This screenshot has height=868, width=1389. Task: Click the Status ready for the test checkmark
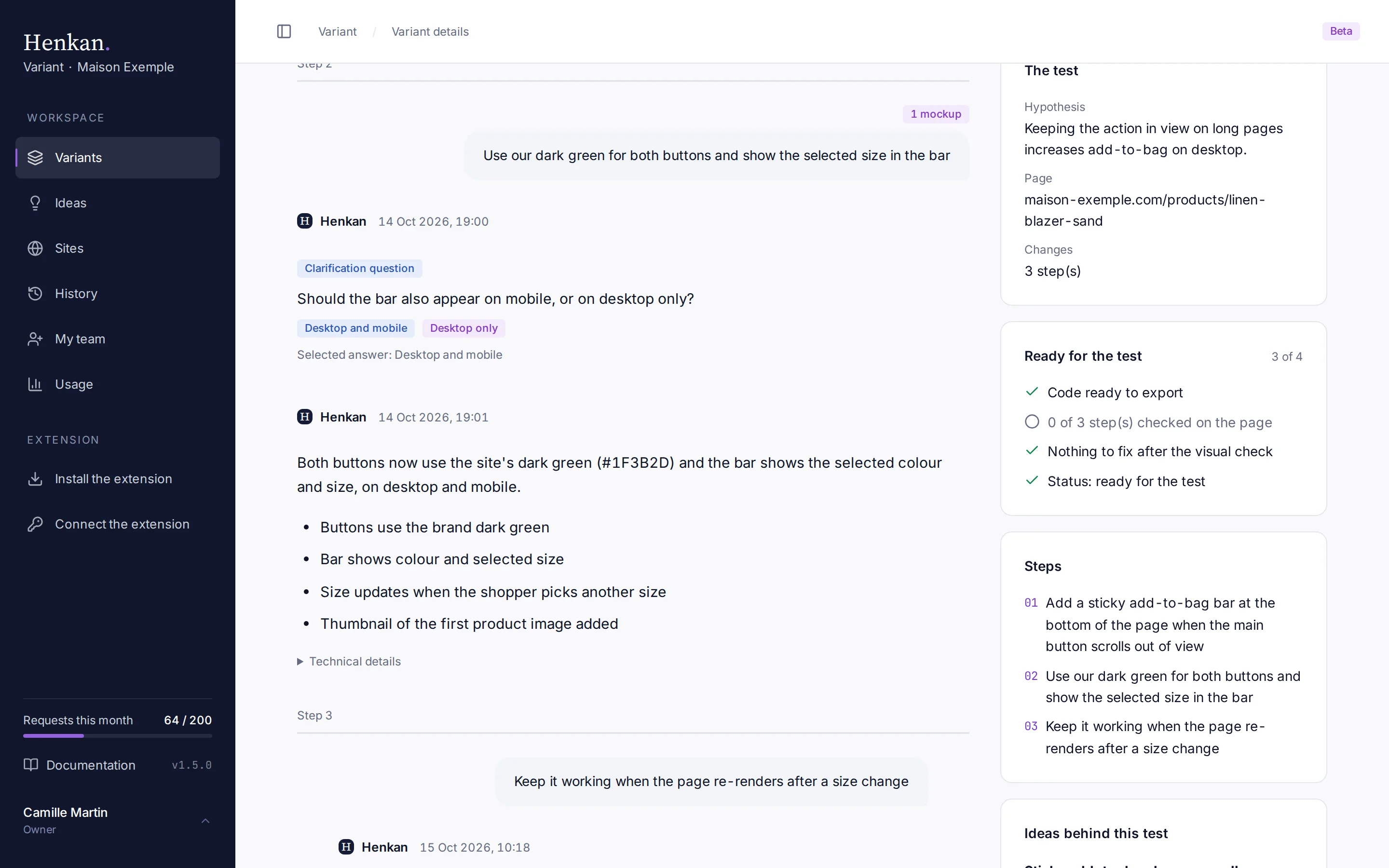(x=1032, y=480)
